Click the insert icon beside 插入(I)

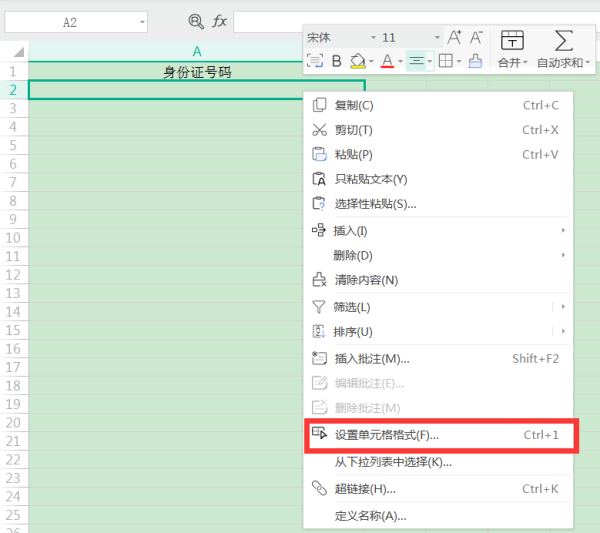(x=319, y=230)
